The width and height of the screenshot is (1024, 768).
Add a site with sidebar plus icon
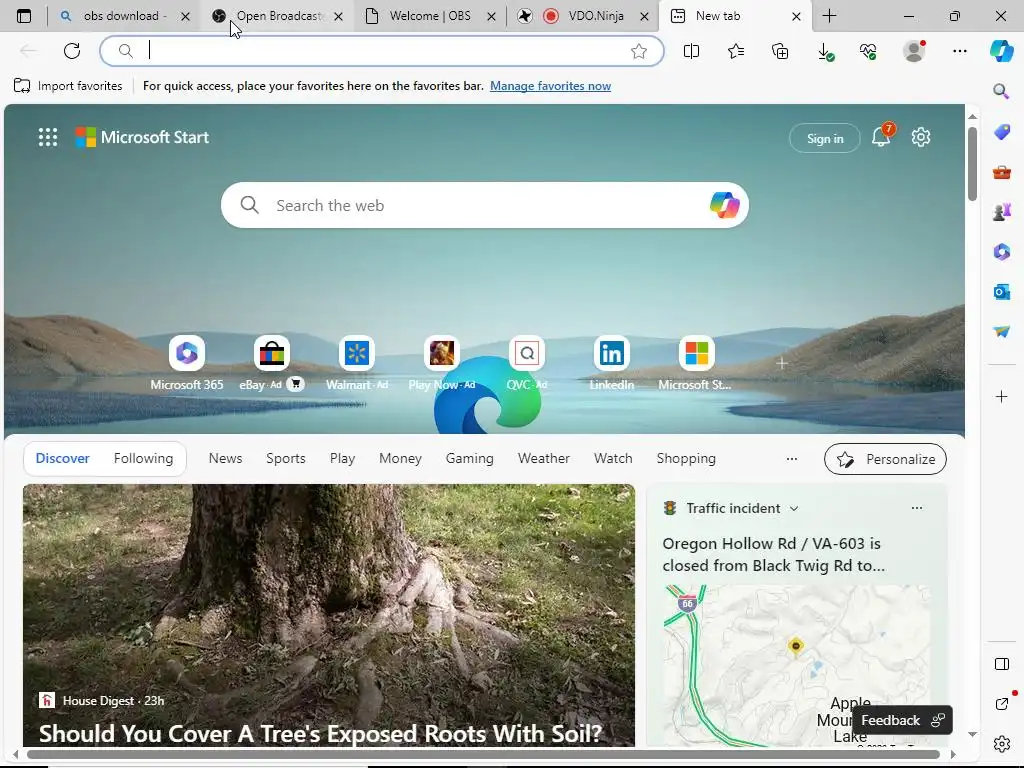pyautogui.click(x=1001, y=396)
